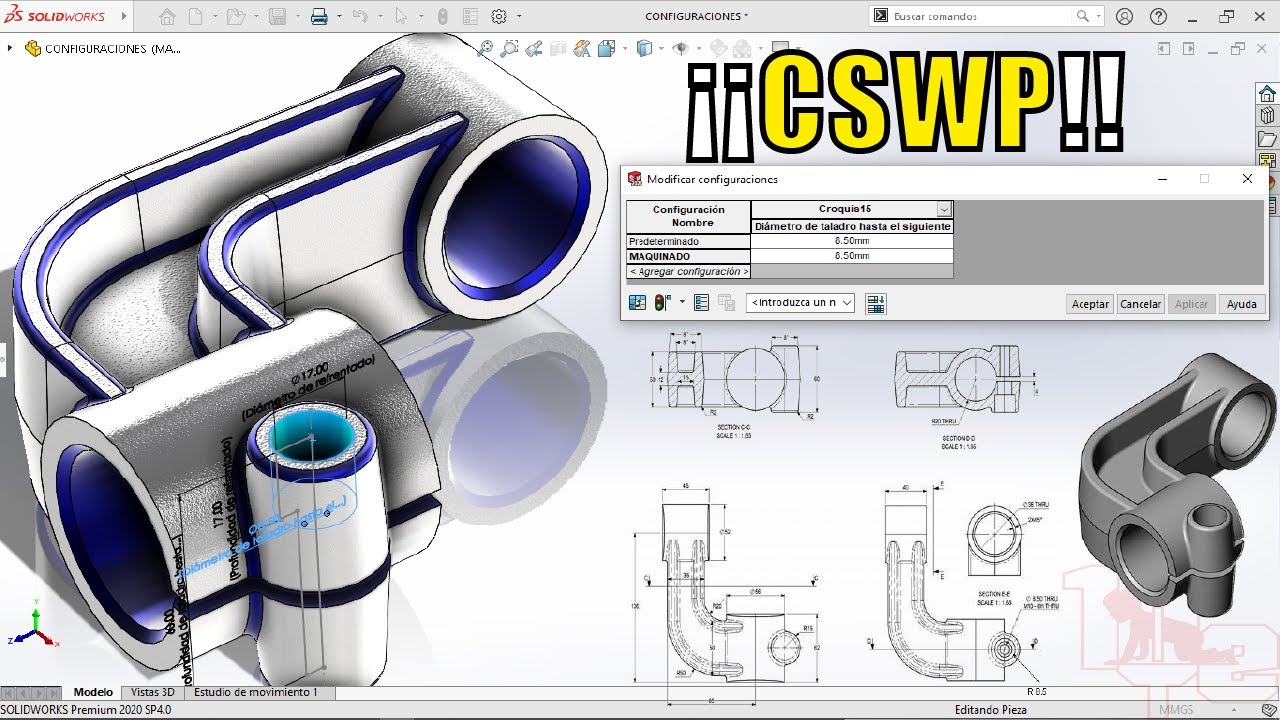Open the dropdown arrow next to the Print icon

[x=340, y=16]
